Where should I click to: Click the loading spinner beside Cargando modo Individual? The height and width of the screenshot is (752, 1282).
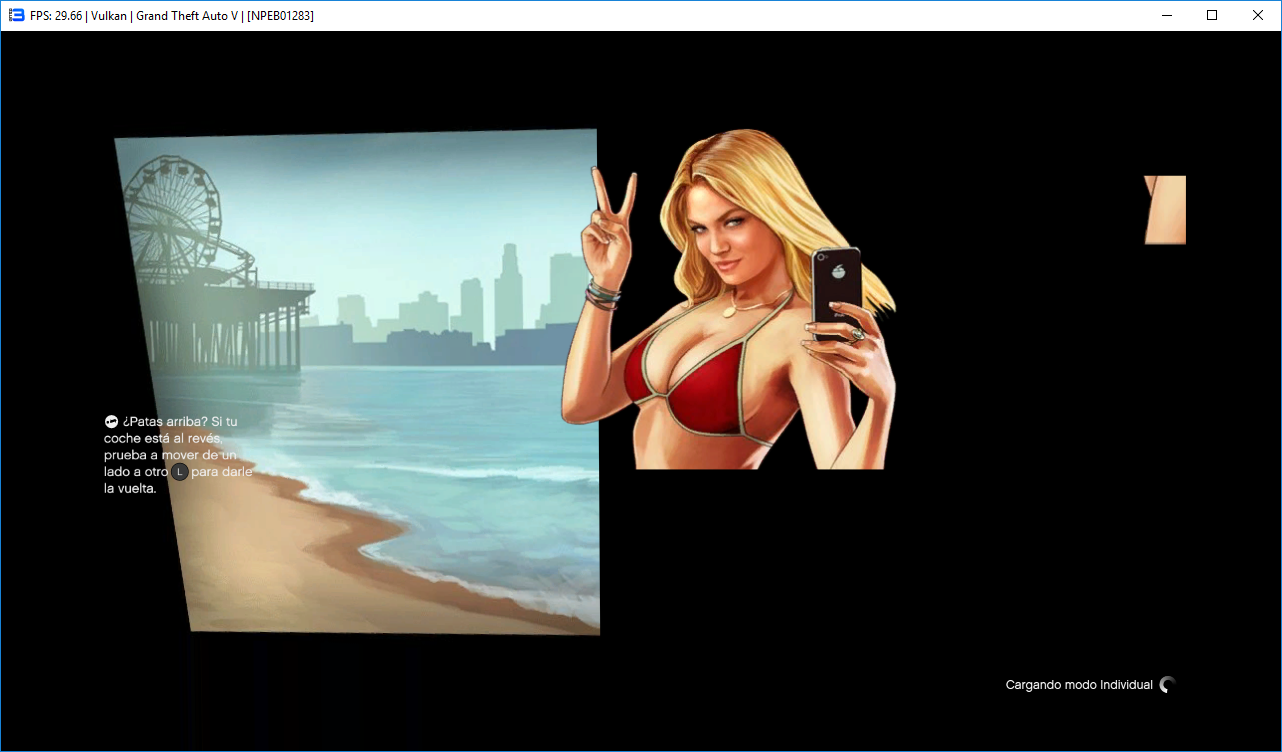(1167, 685)
